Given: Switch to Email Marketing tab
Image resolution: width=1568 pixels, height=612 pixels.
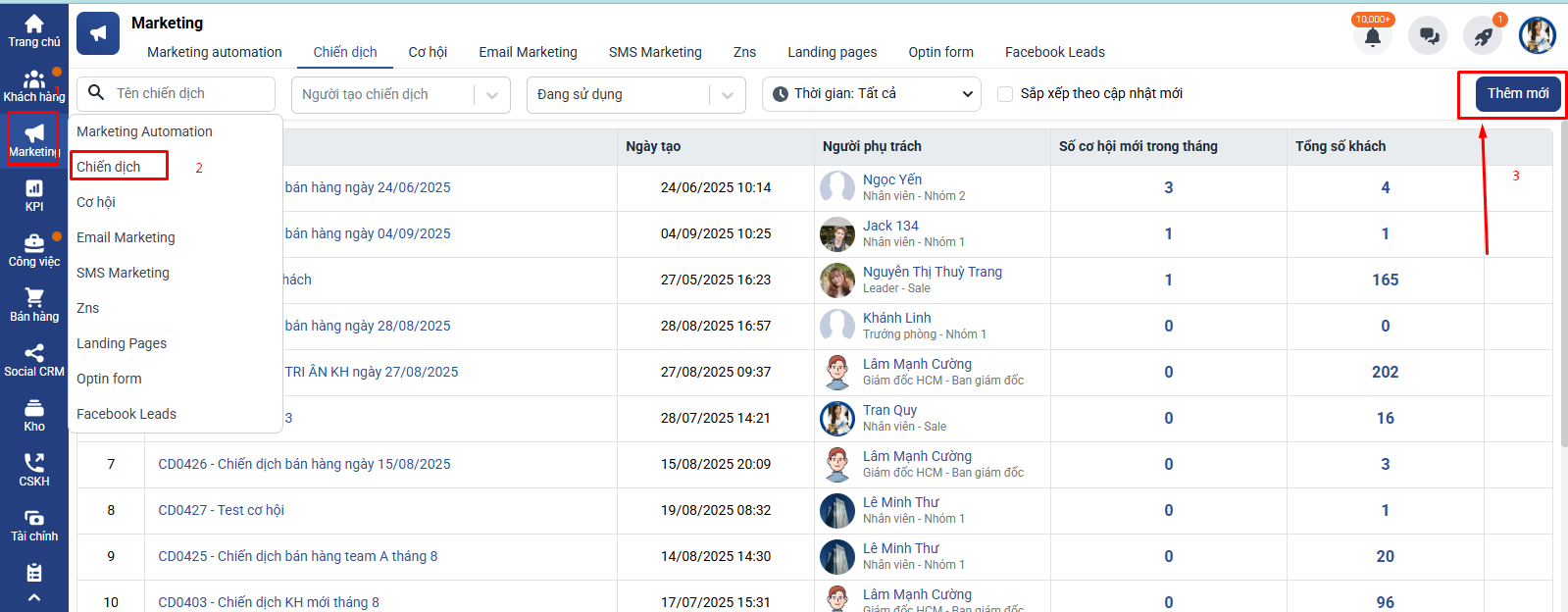Looking at the screenshot, I should click(528, 52).
